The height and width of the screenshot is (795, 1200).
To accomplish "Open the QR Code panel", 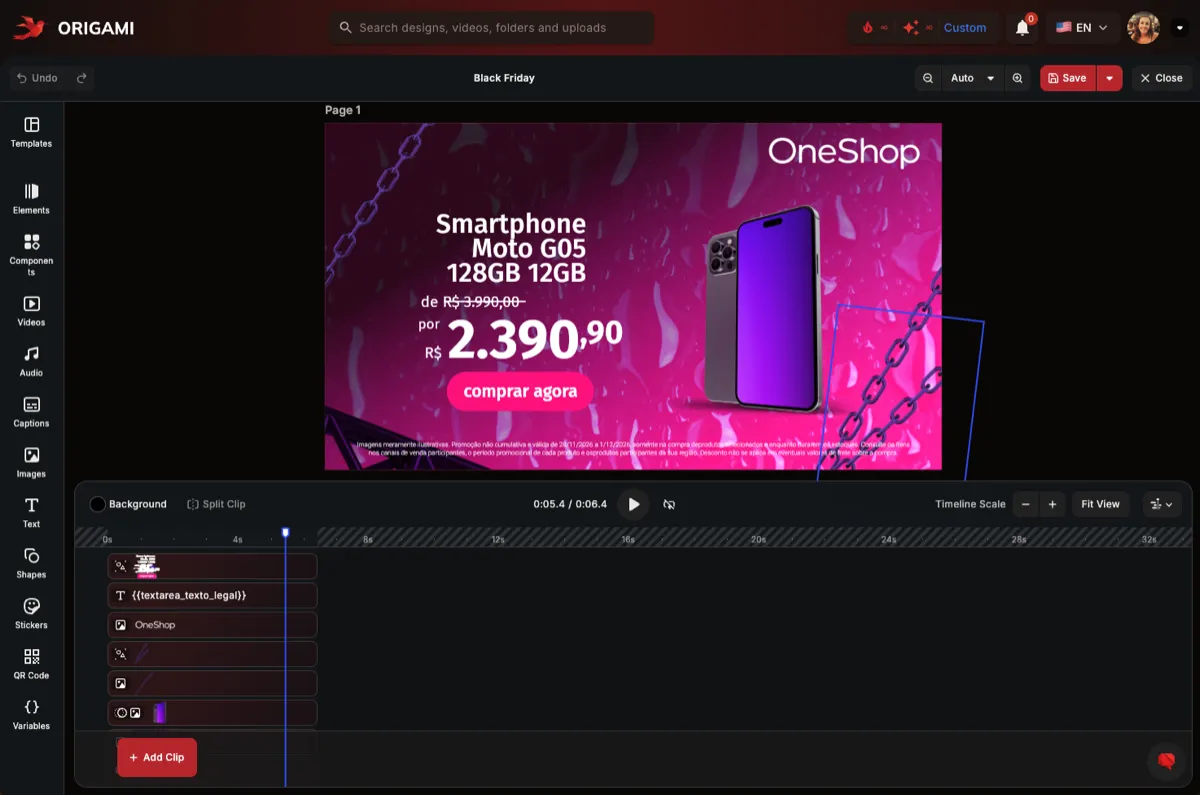I will point(31,664).
